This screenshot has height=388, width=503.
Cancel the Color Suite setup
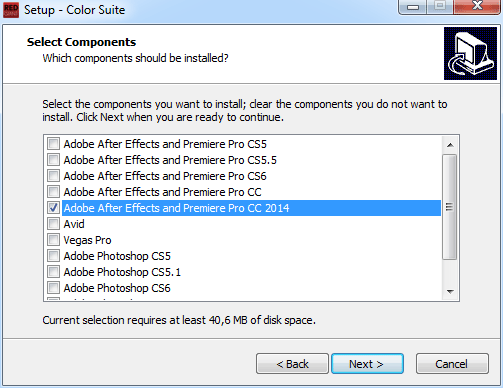tap(452, 364)
